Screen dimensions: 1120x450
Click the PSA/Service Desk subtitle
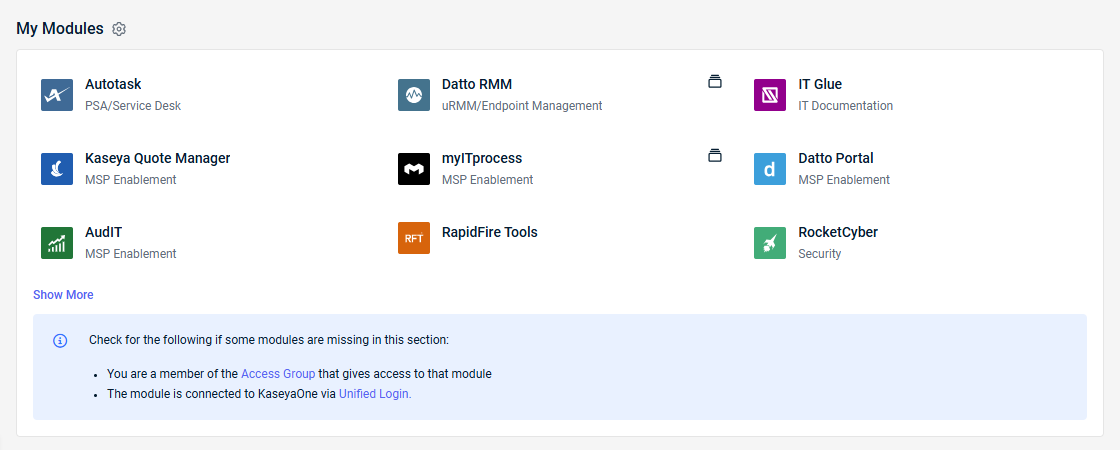(x=133, y=106)
